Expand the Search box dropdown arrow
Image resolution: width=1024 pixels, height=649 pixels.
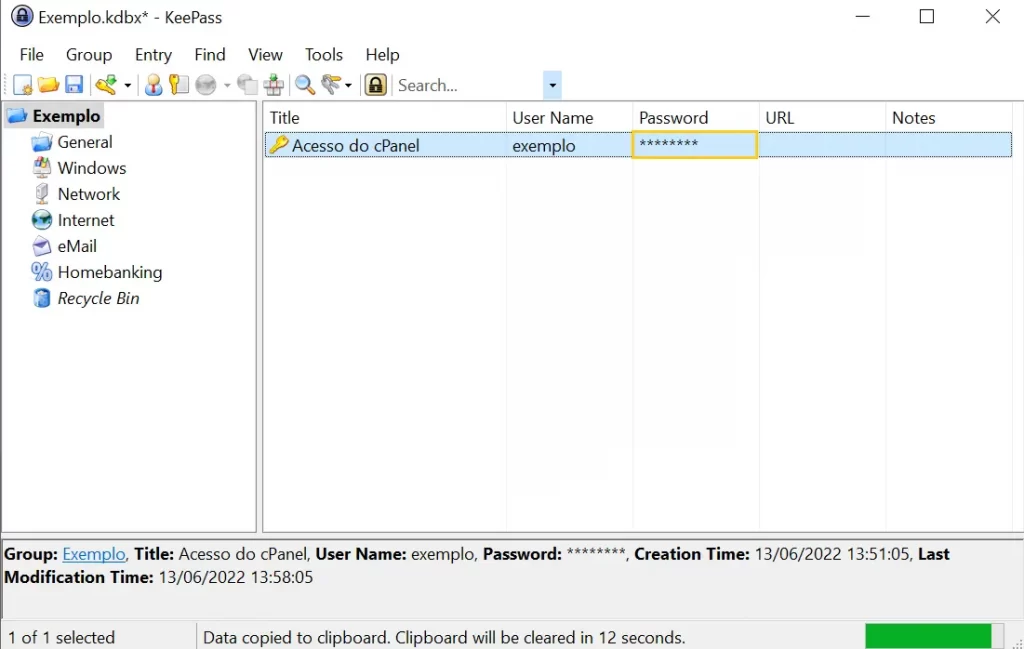[x=552, y=85]
